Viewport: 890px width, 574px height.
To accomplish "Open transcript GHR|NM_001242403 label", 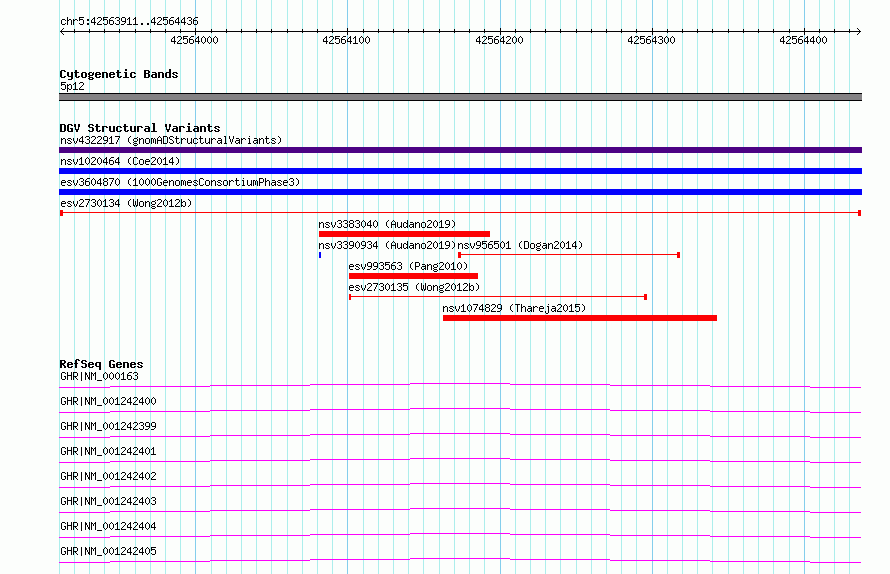I will [108, 501].
